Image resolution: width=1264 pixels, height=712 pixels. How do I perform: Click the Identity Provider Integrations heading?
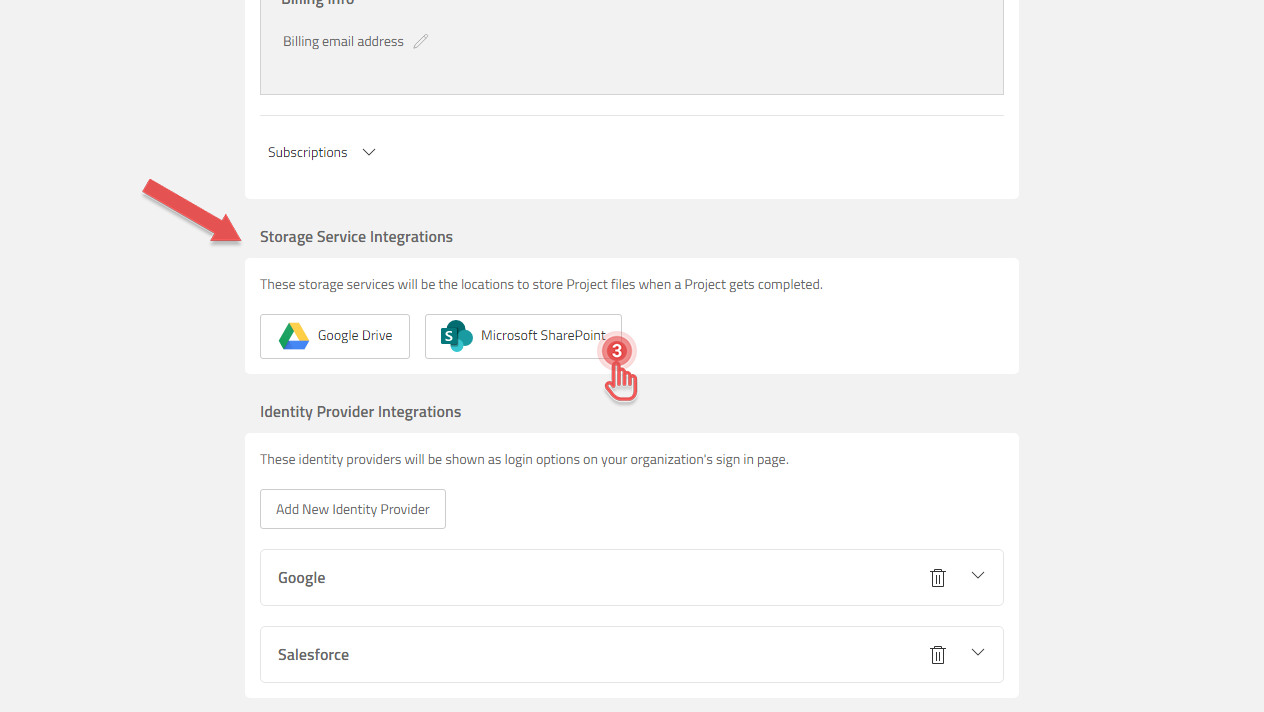coord(360,411)
